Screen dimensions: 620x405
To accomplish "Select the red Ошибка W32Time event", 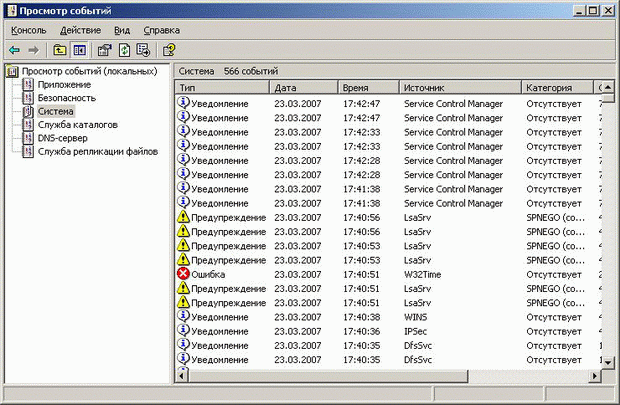I will [208, 274].
